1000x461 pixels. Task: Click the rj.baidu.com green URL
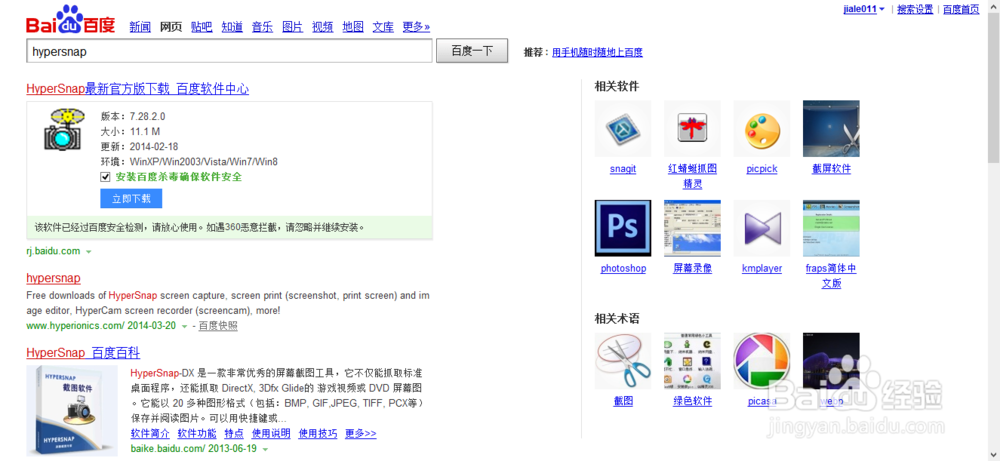(53, 251)
